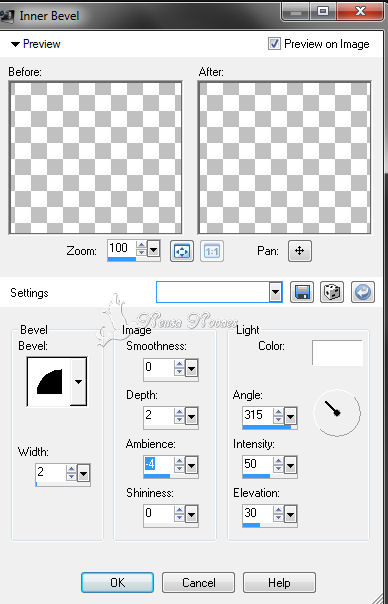Click the light angle dial control
Image resolution: width=388 pixels, height=604 pixels.
337,413
